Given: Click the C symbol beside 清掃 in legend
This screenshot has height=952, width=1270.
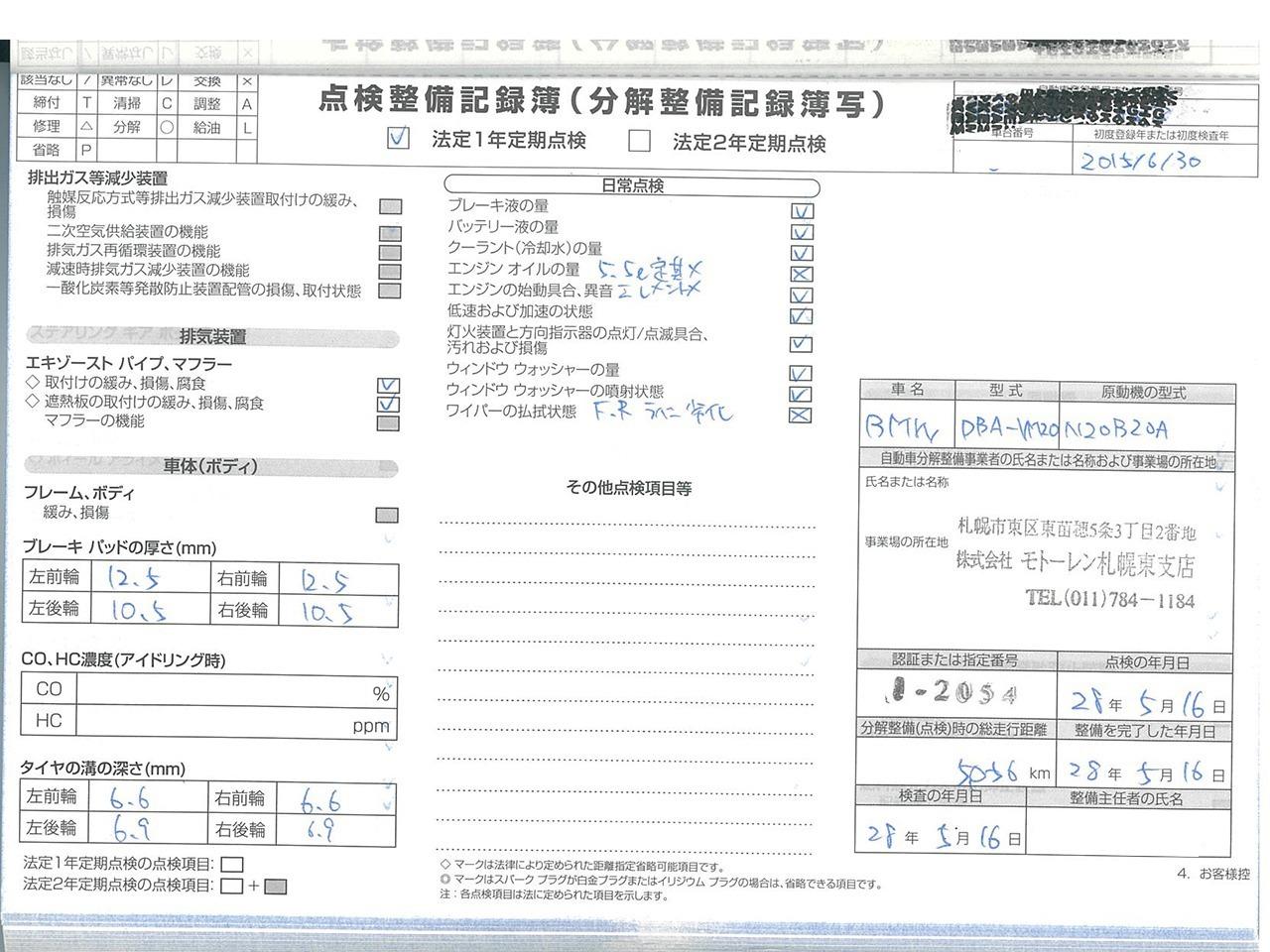Looking at the screenshot, I should (167, 103).
